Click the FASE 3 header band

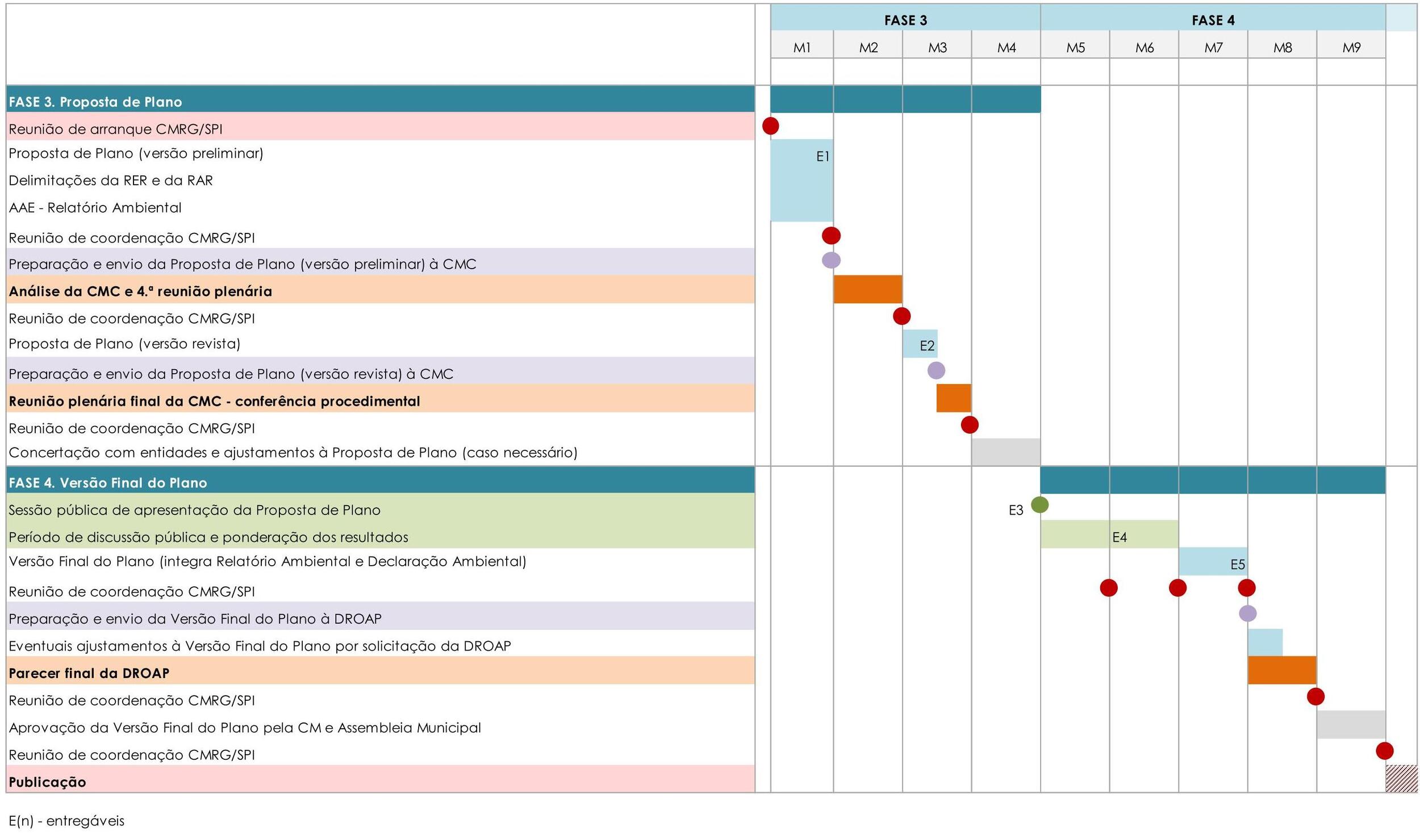coord(905,20)
